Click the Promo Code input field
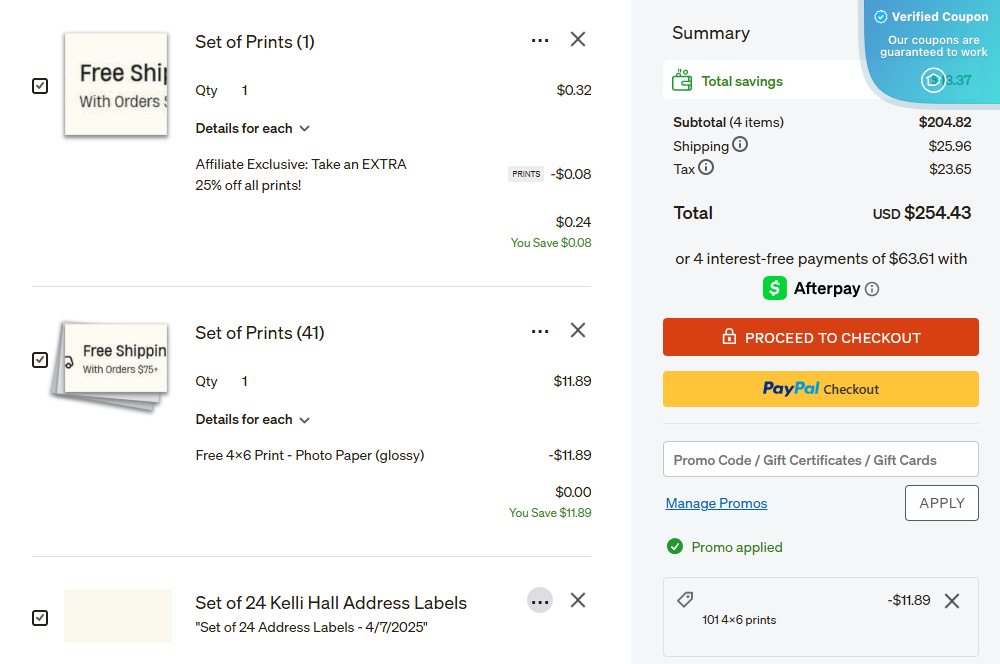Image resolution: width=1000 pixels, height=664 pixels. 820,459
